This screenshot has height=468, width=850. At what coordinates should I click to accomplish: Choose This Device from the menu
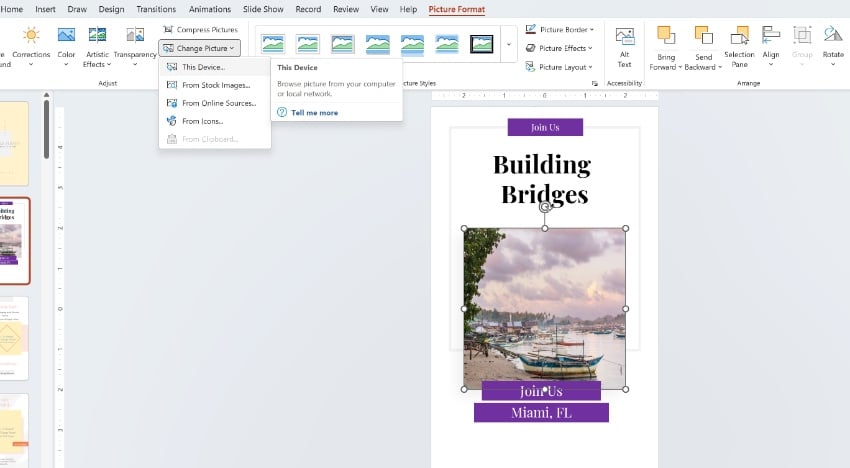[203, 67]
